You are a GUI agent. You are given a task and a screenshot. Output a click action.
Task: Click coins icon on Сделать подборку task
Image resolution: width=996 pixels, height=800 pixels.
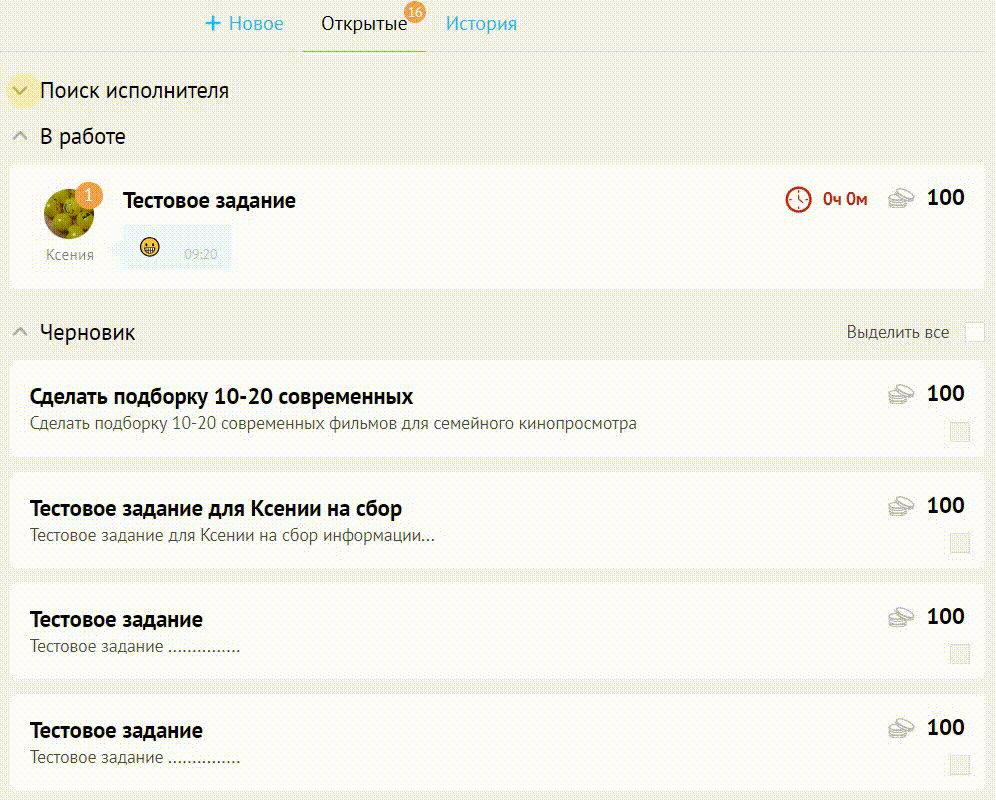click(901, 395)
